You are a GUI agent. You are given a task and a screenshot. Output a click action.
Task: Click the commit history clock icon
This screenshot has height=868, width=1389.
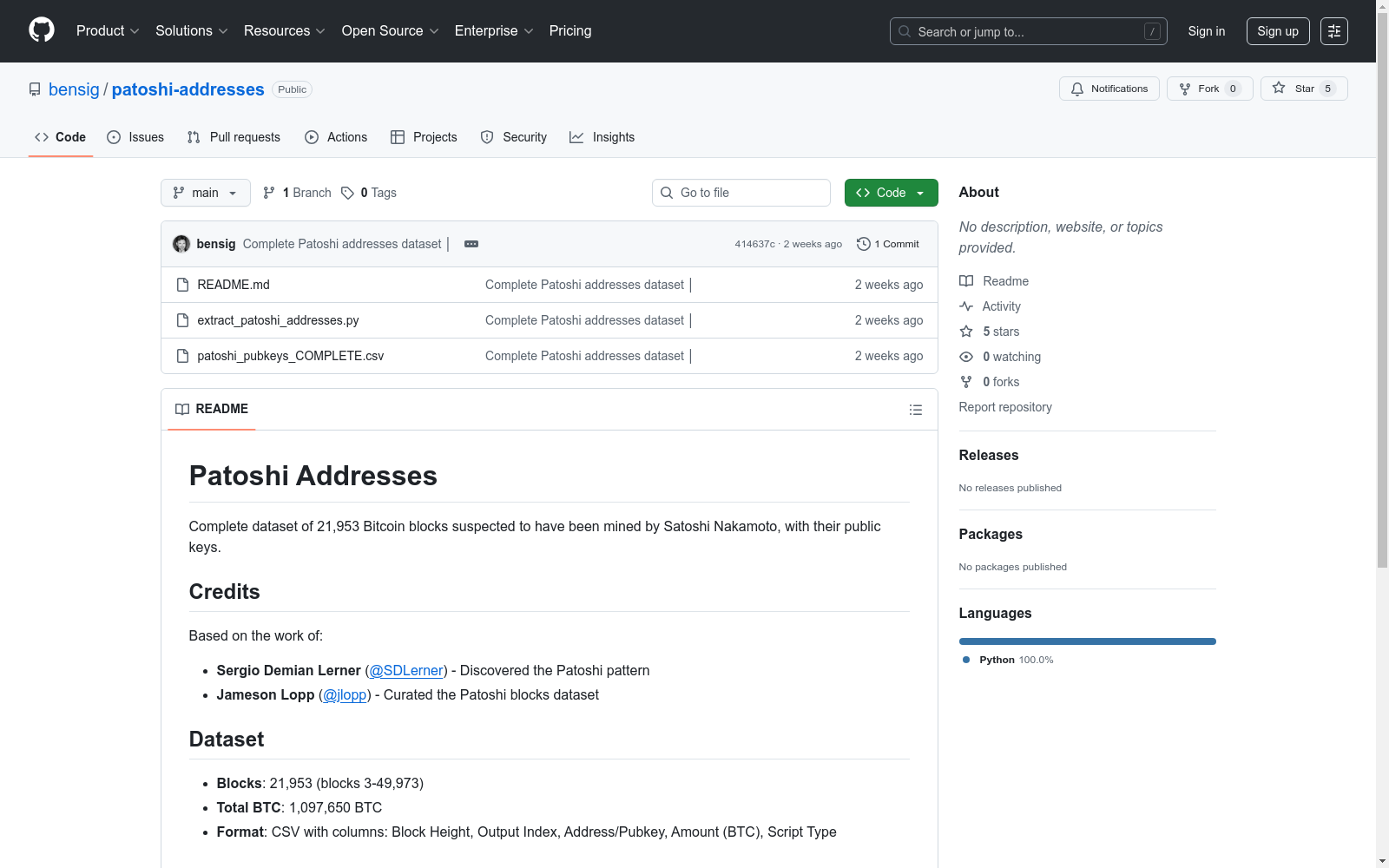(863, 244)
